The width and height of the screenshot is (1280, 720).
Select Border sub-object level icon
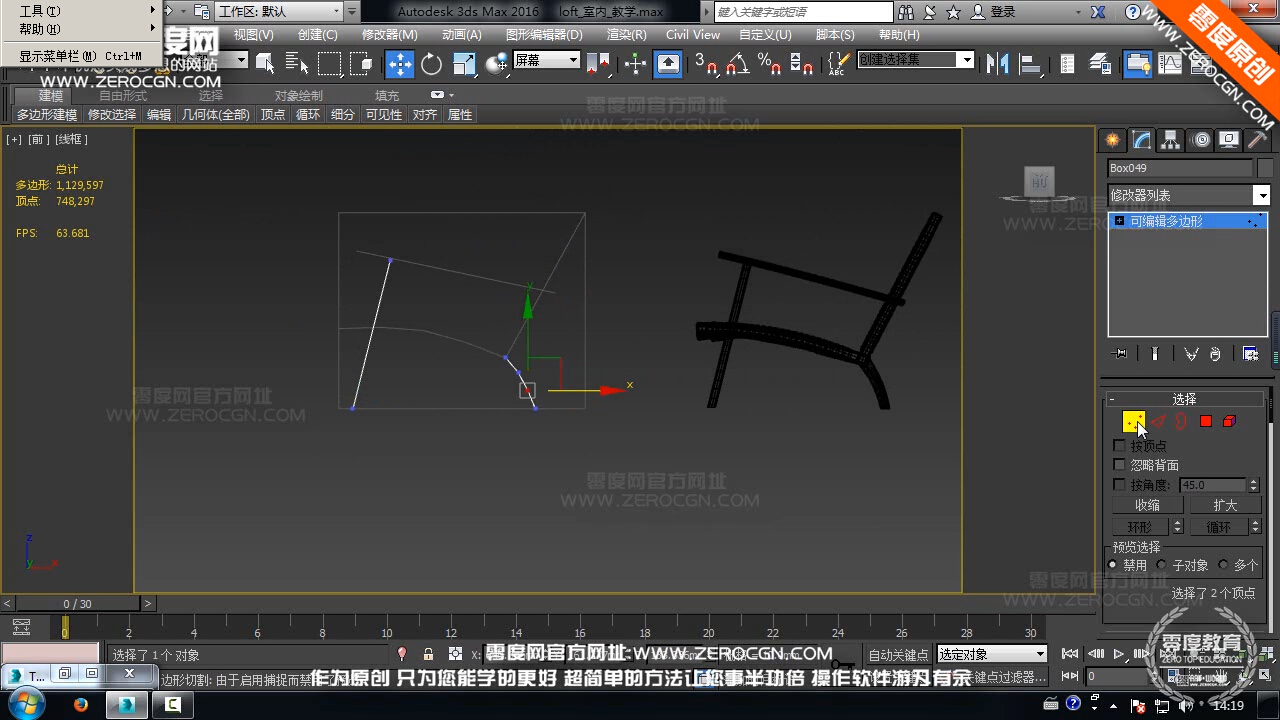(x=1181, y=421)
